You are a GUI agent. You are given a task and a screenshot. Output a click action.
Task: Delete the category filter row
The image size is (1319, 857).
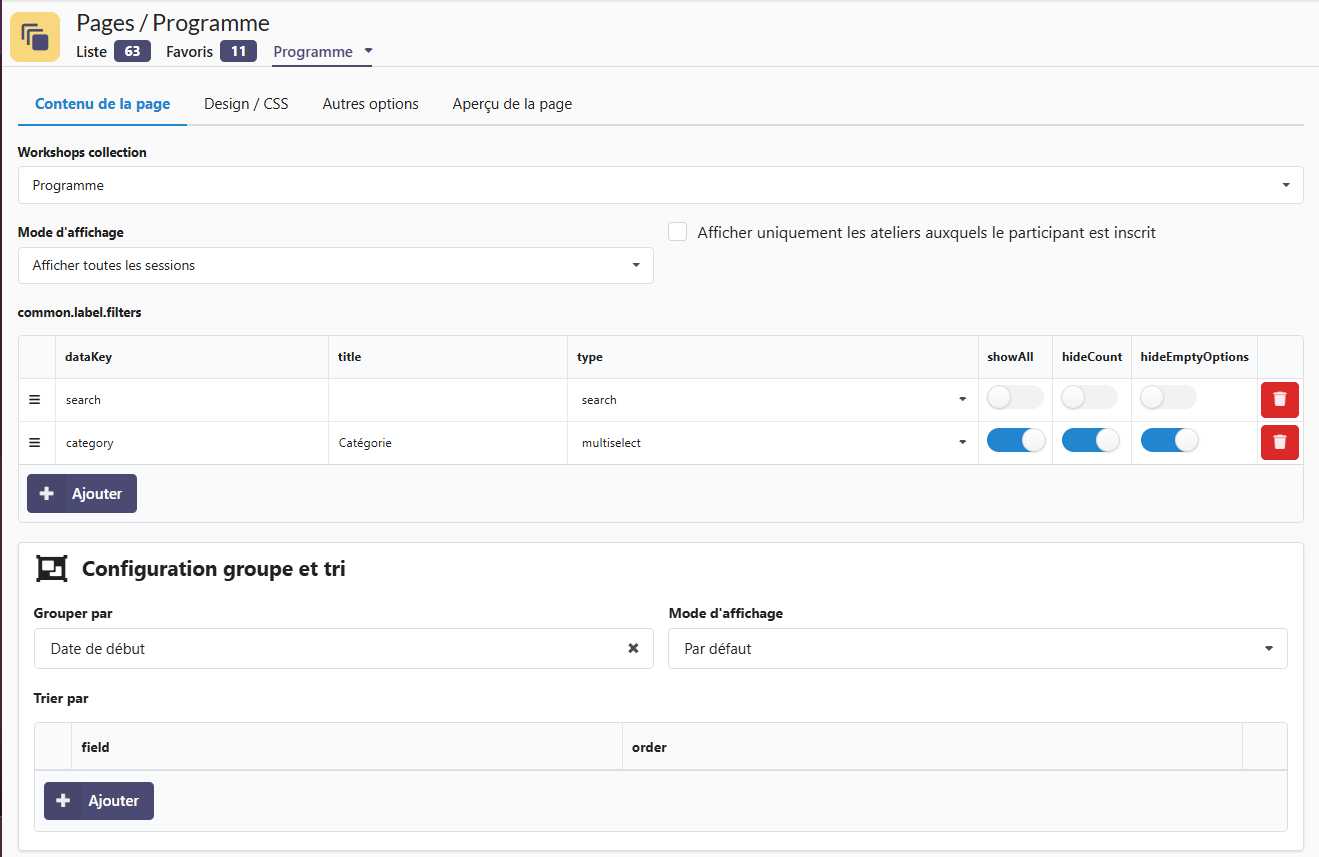(x=1280, y=443)
